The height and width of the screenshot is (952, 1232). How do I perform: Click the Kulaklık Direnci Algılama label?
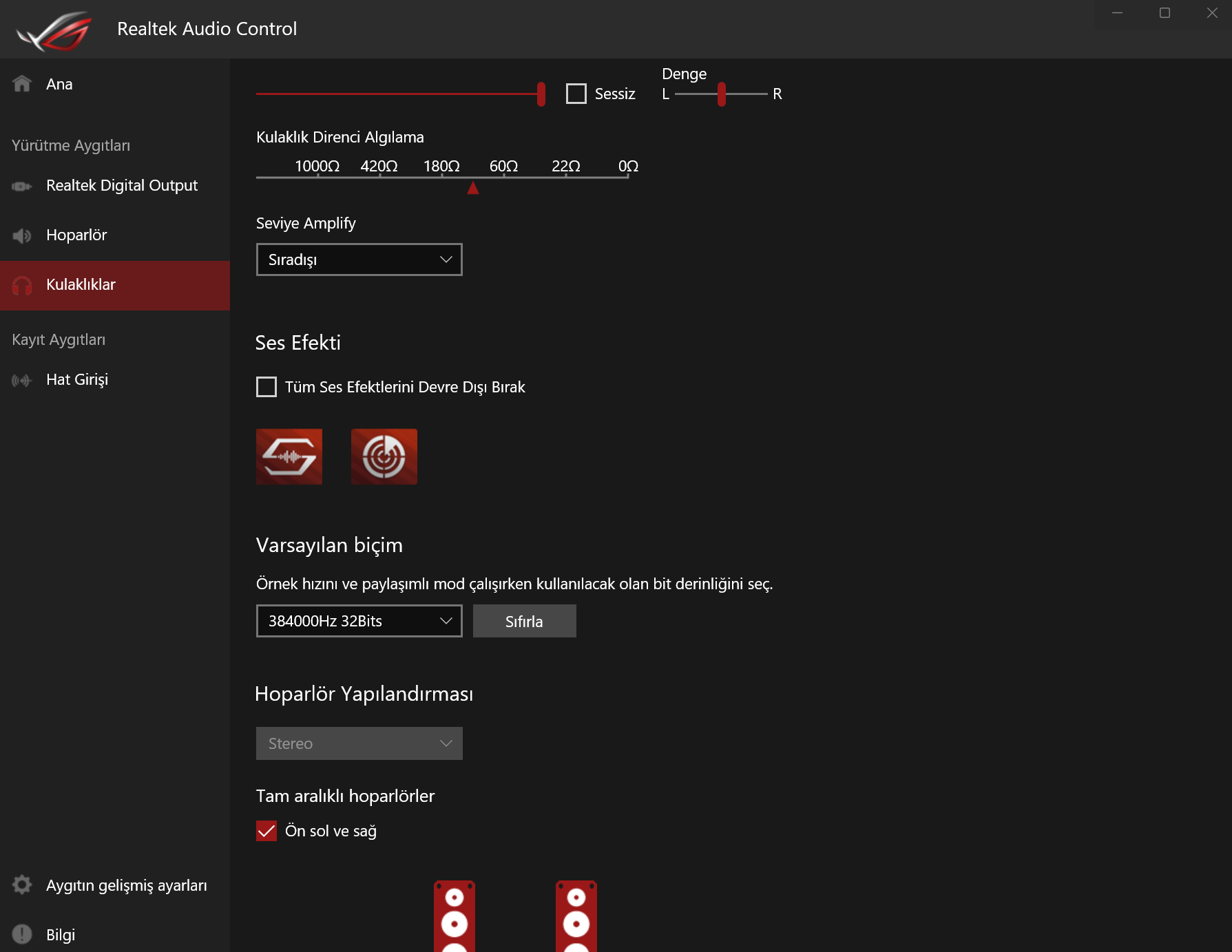(340, 137)
